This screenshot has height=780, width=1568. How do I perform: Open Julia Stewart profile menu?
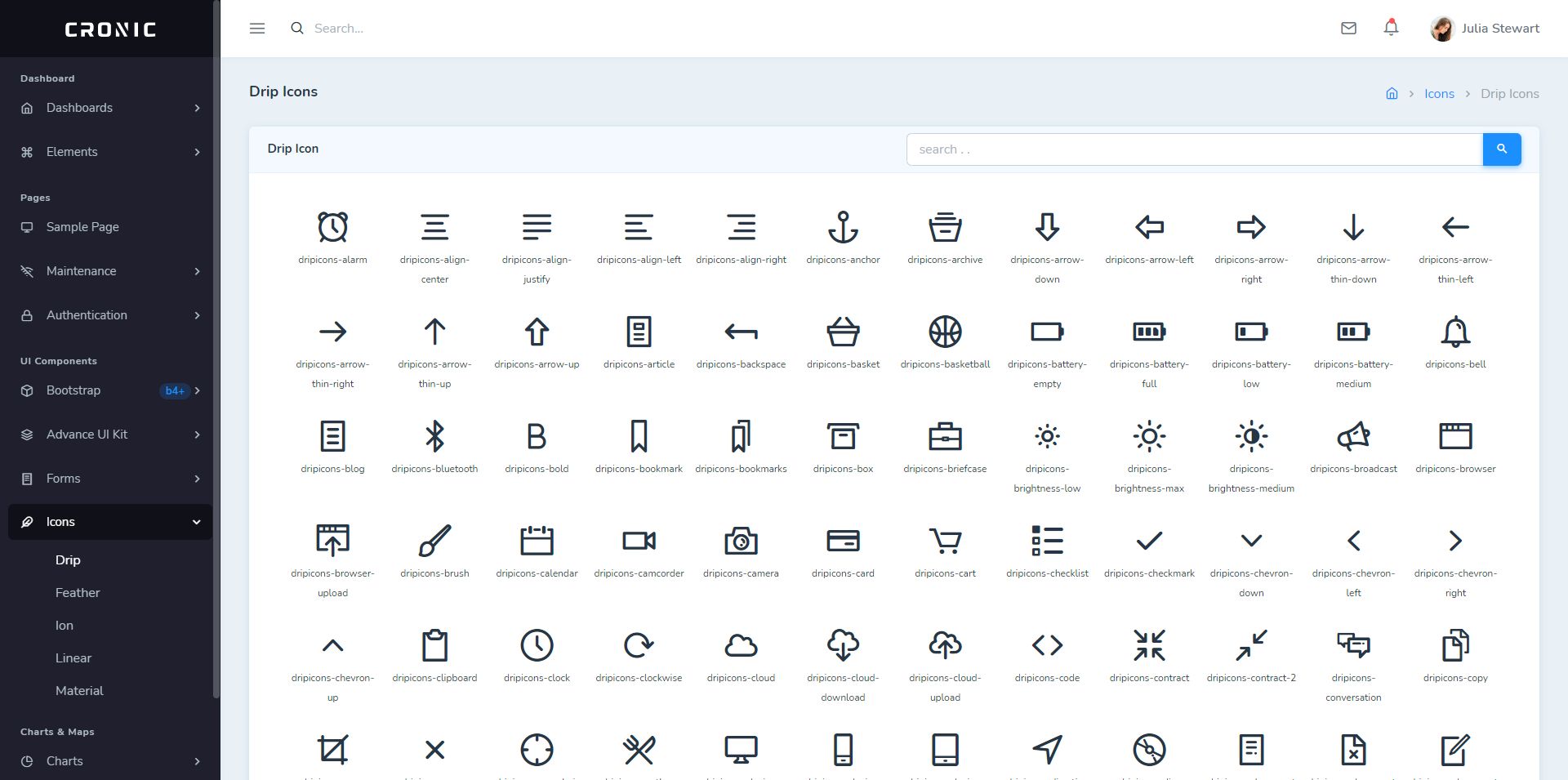pos(1485,29)
